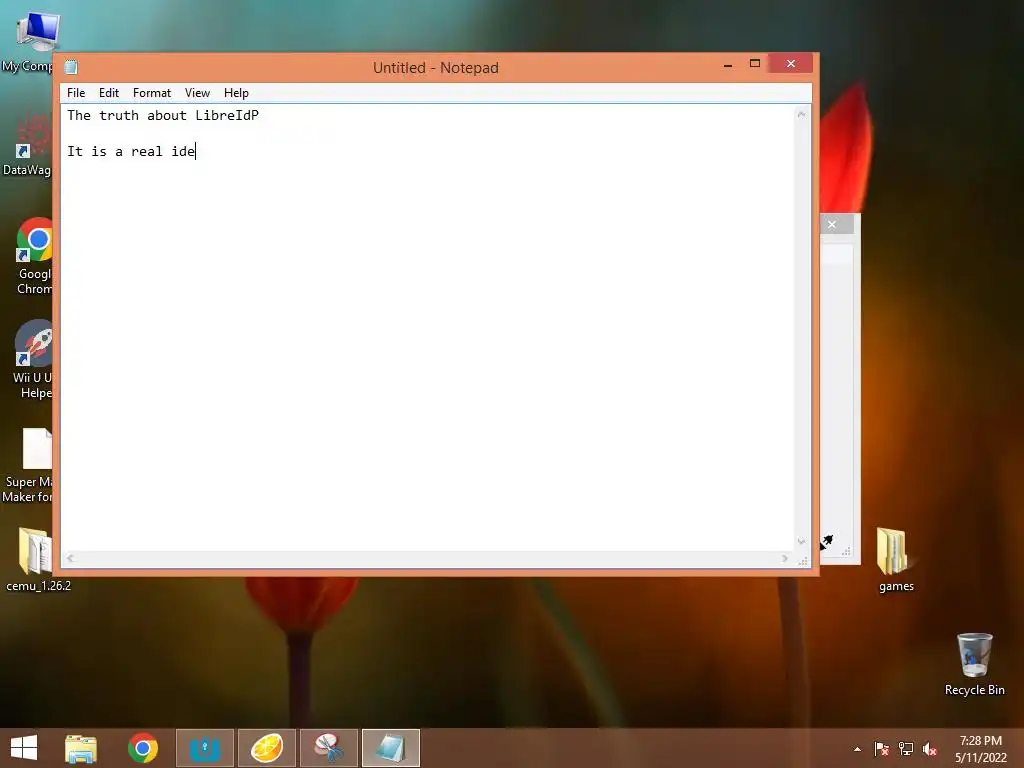Image resolution: width=1024 pixels, height=768 pixels.
Task: Click the muted volume tray icon
Action: pyautogui.click(x=930, y=749)
